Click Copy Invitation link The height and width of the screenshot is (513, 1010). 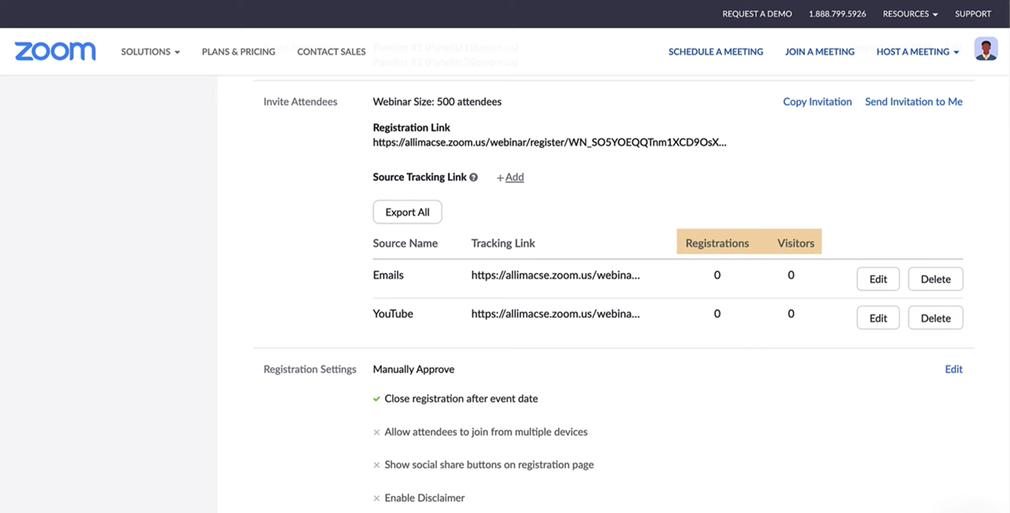[x=817, y=102]
